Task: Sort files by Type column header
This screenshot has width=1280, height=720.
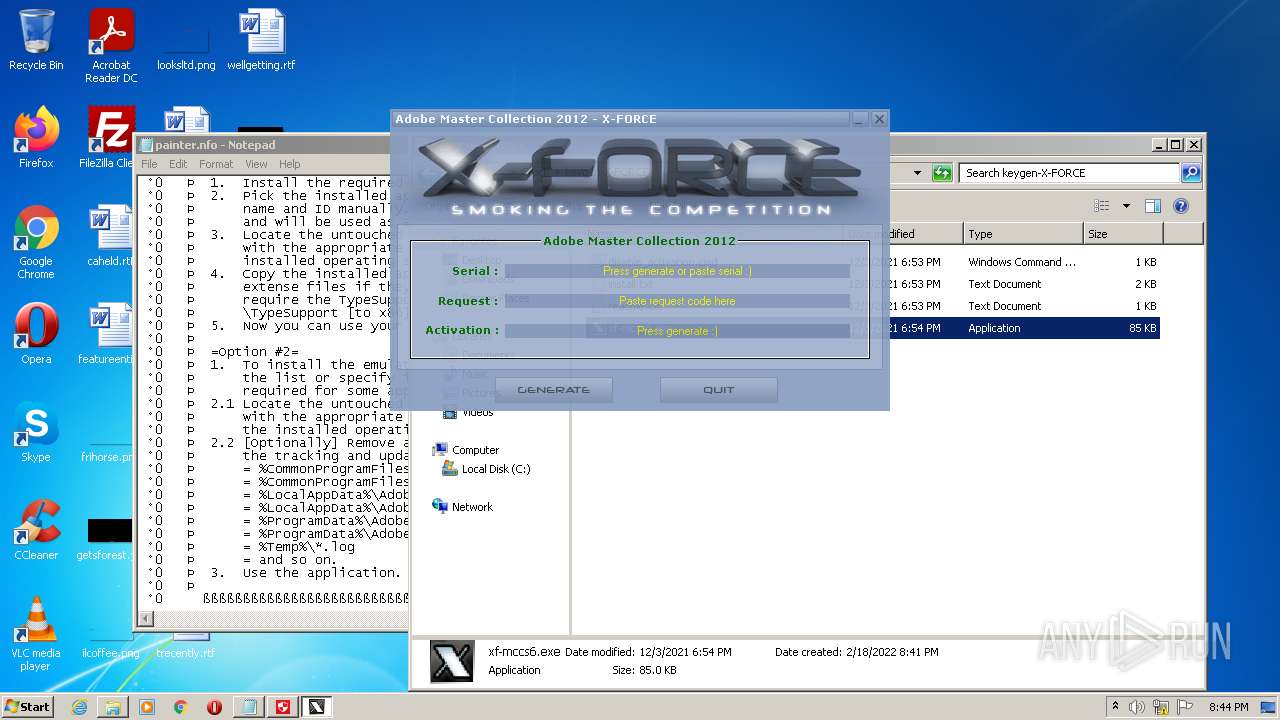Action: click(x=1023, y=234)
